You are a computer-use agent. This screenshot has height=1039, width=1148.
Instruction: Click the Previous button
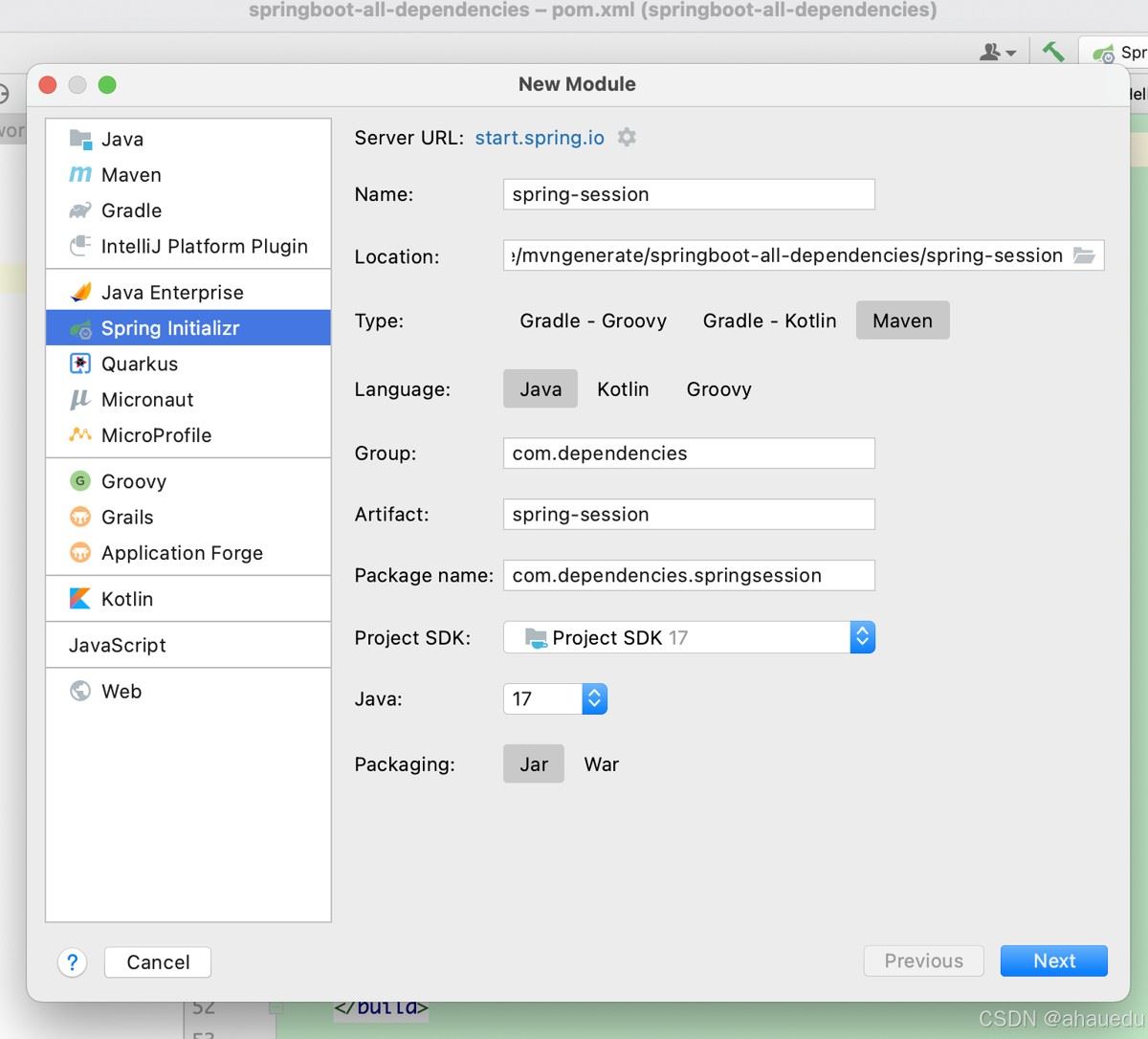923,961
